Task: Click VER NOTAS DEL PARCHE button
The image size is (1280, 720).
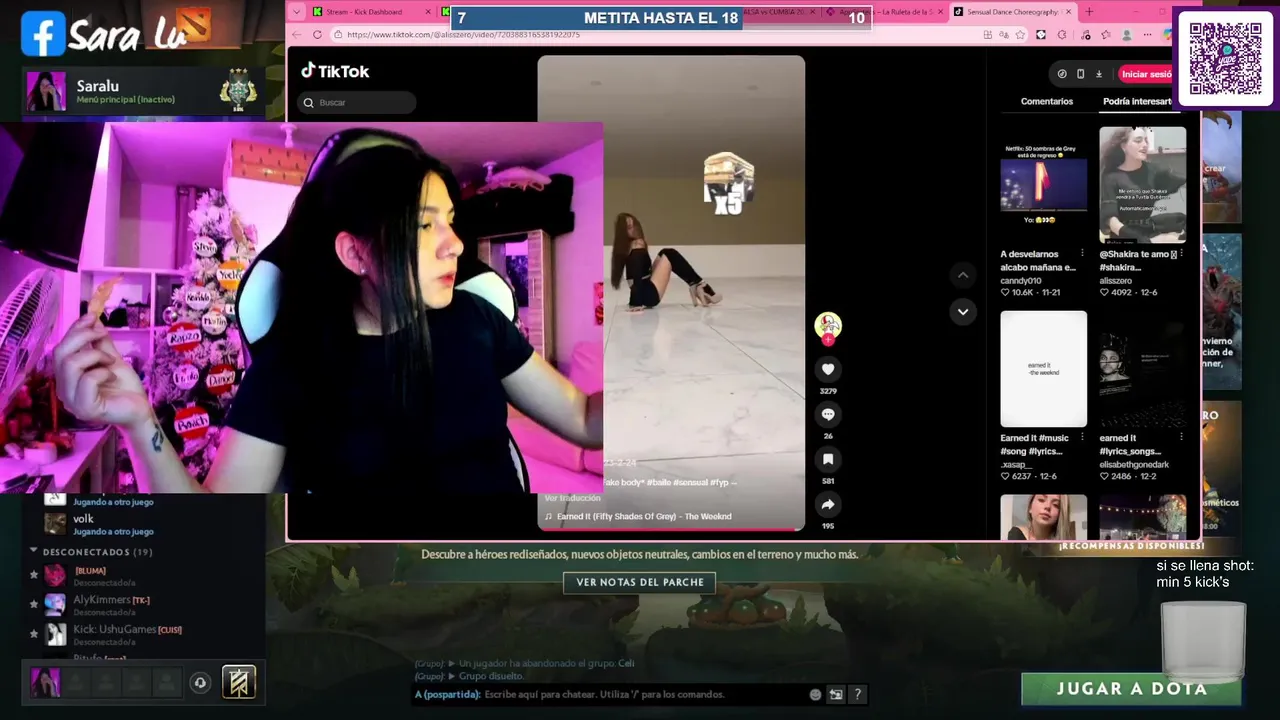Action: point(640,582)
